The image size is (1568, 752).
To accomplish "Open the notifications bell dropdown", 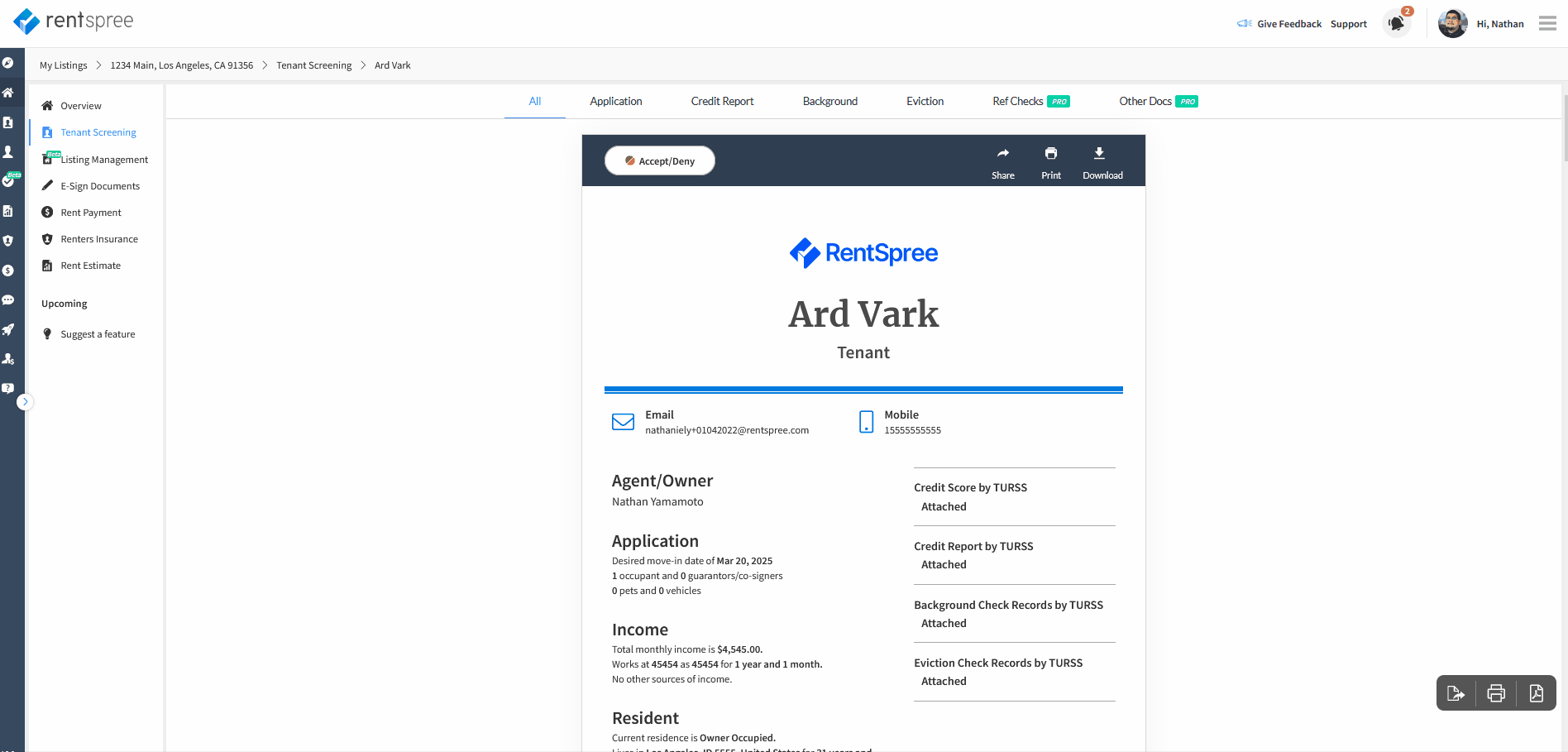I will [x=1397, y=22].
